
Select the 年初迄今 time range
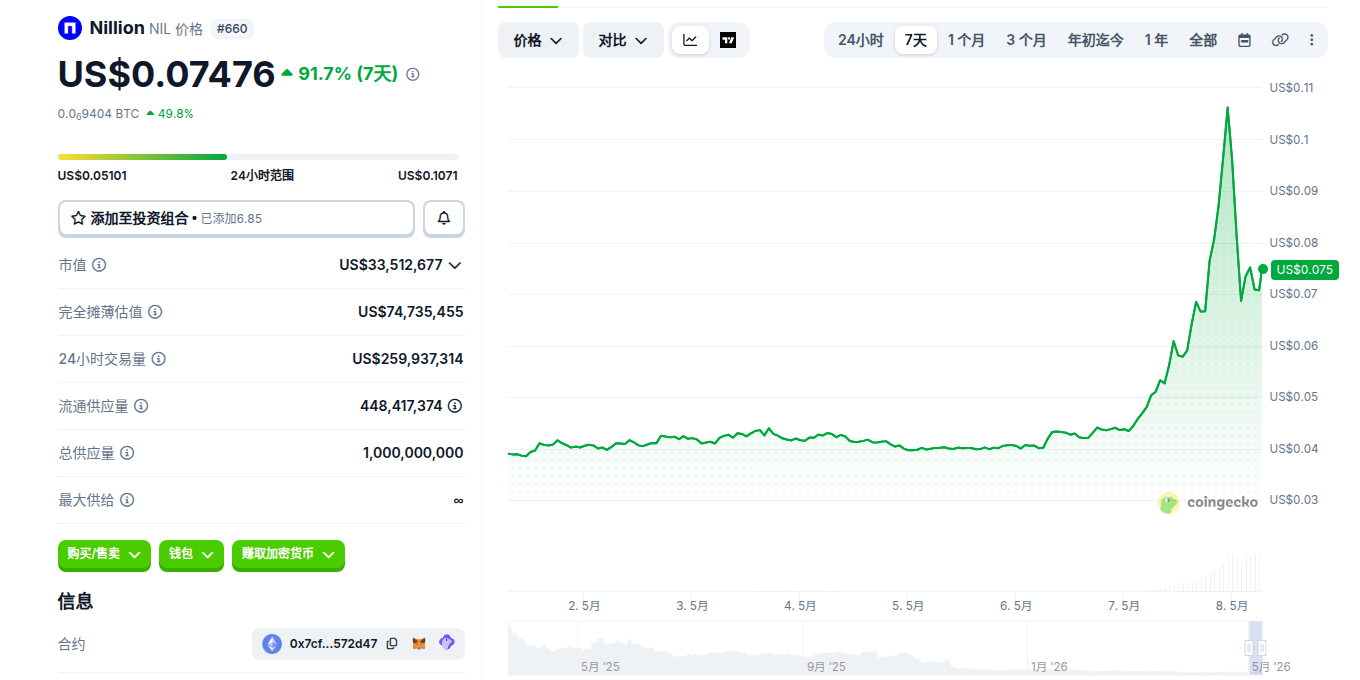[x=1095, y=40]
